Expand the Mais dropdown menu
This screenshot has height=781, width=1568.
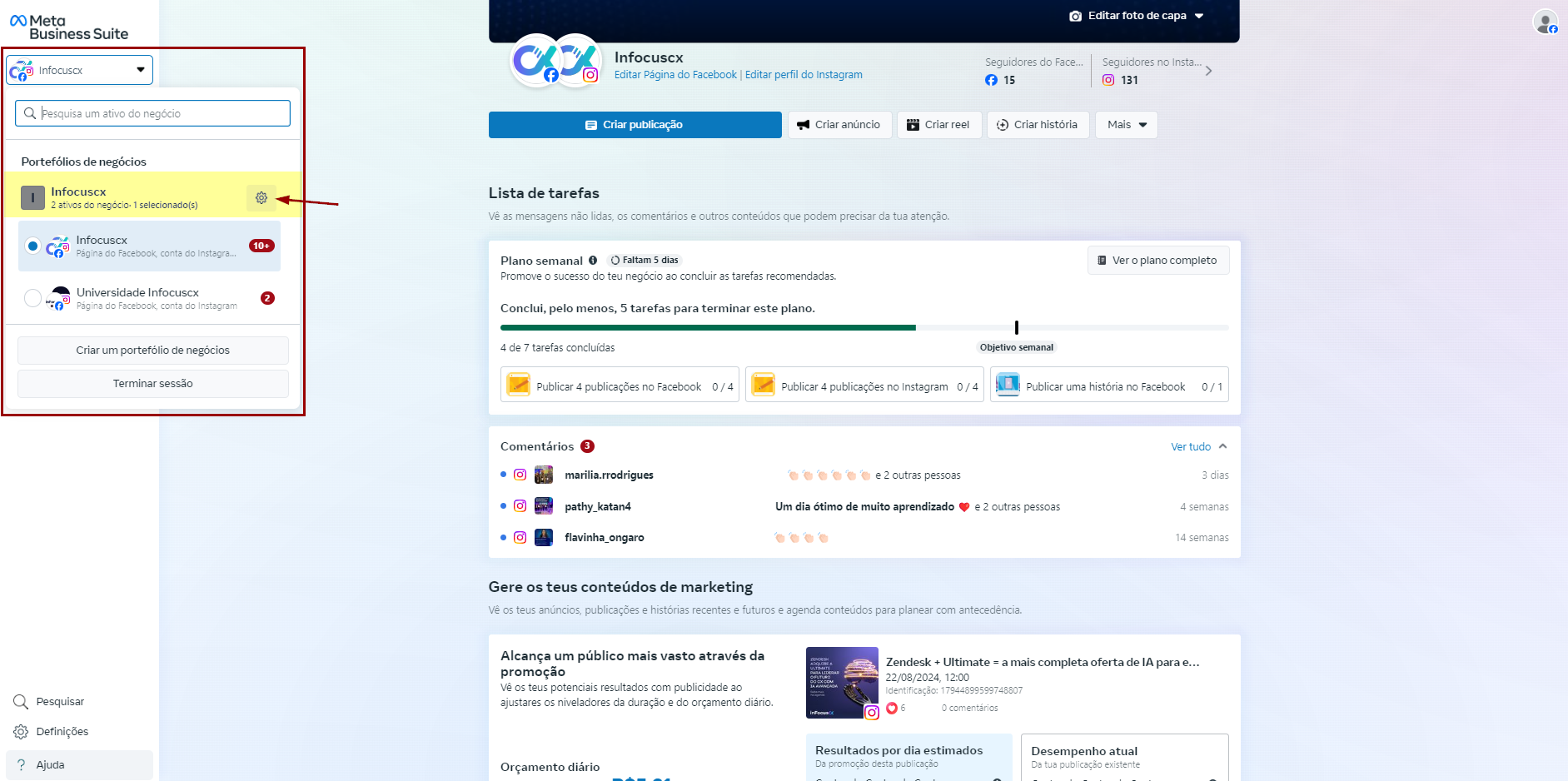pyautogui.click(x=1126, y=125)
